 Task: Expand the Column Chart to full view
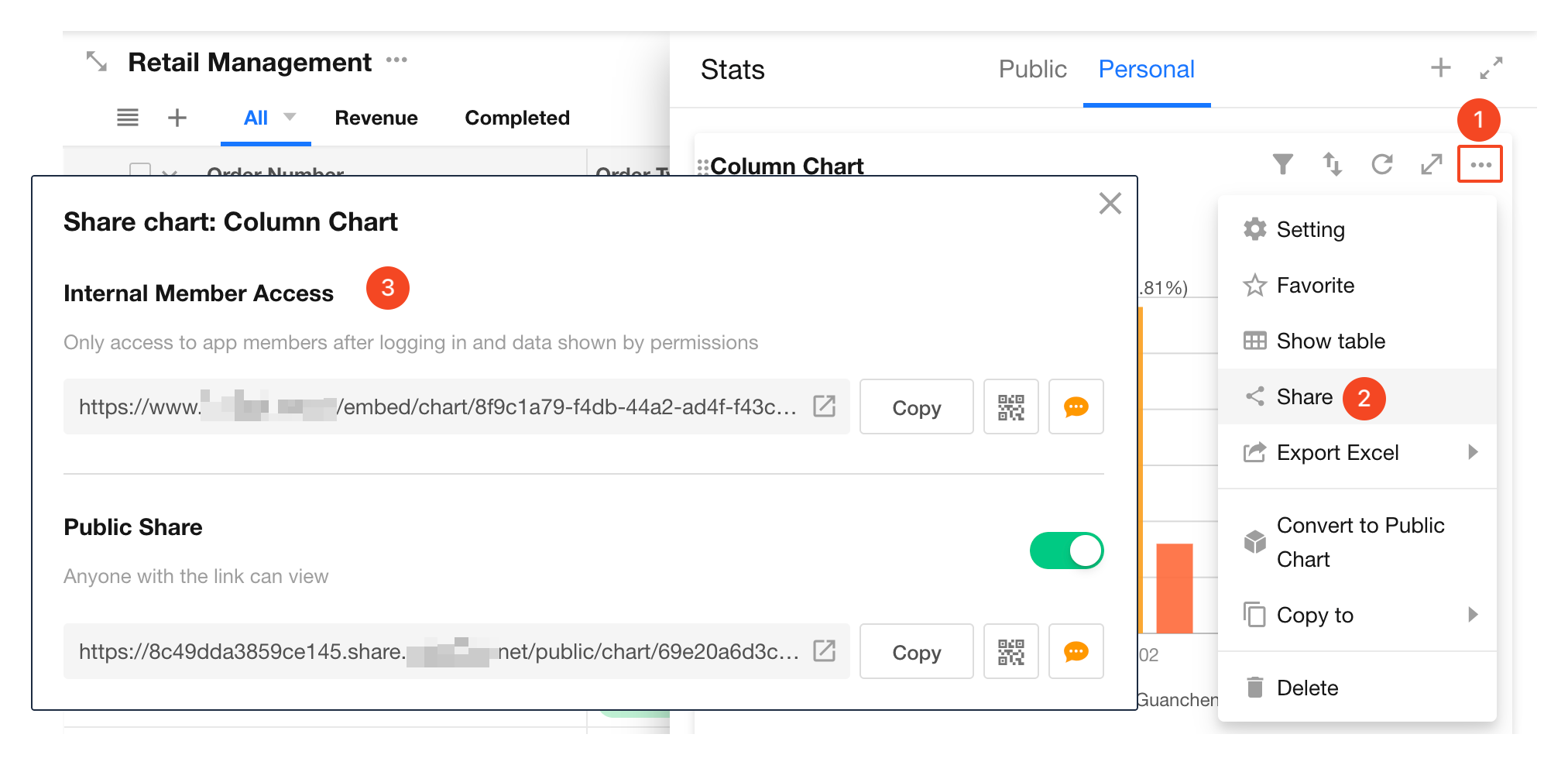[1431, 164]
